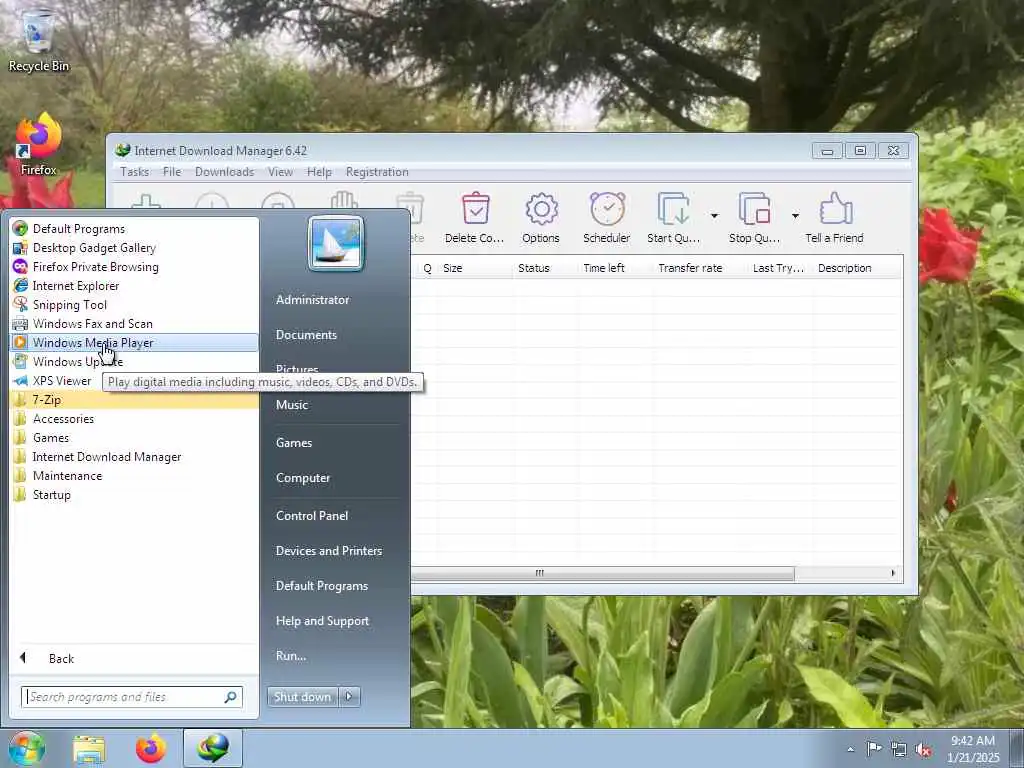The image size is (1024, 768).
Task: Launch Default Programs from the programs list
Action: point(134,229)
